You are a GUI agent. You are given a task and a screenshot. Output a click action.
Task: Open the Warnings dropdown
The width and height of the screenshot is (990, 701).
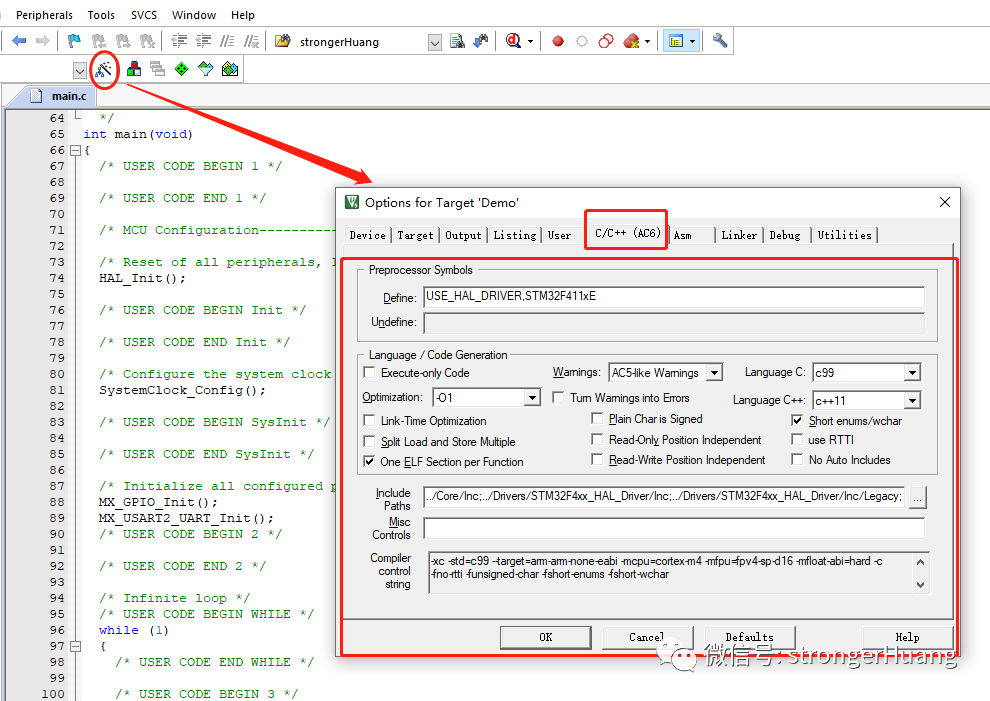tap(714, 373)
